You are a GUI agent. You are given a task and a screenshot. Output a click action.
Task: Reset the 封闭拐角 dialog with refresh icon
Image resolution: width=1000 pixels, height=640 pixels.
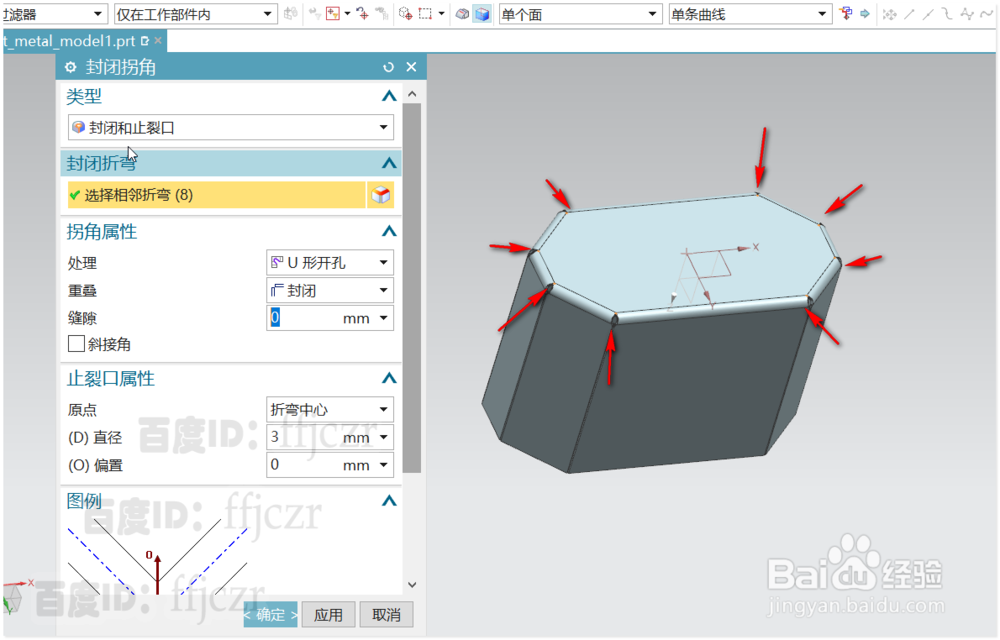[388, 67]
